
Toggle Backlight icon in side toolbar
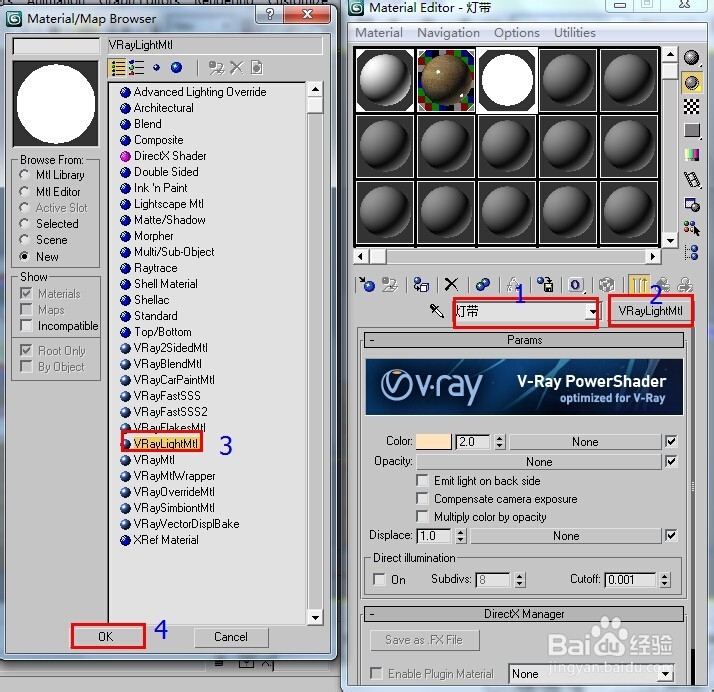tap(691, 83)
